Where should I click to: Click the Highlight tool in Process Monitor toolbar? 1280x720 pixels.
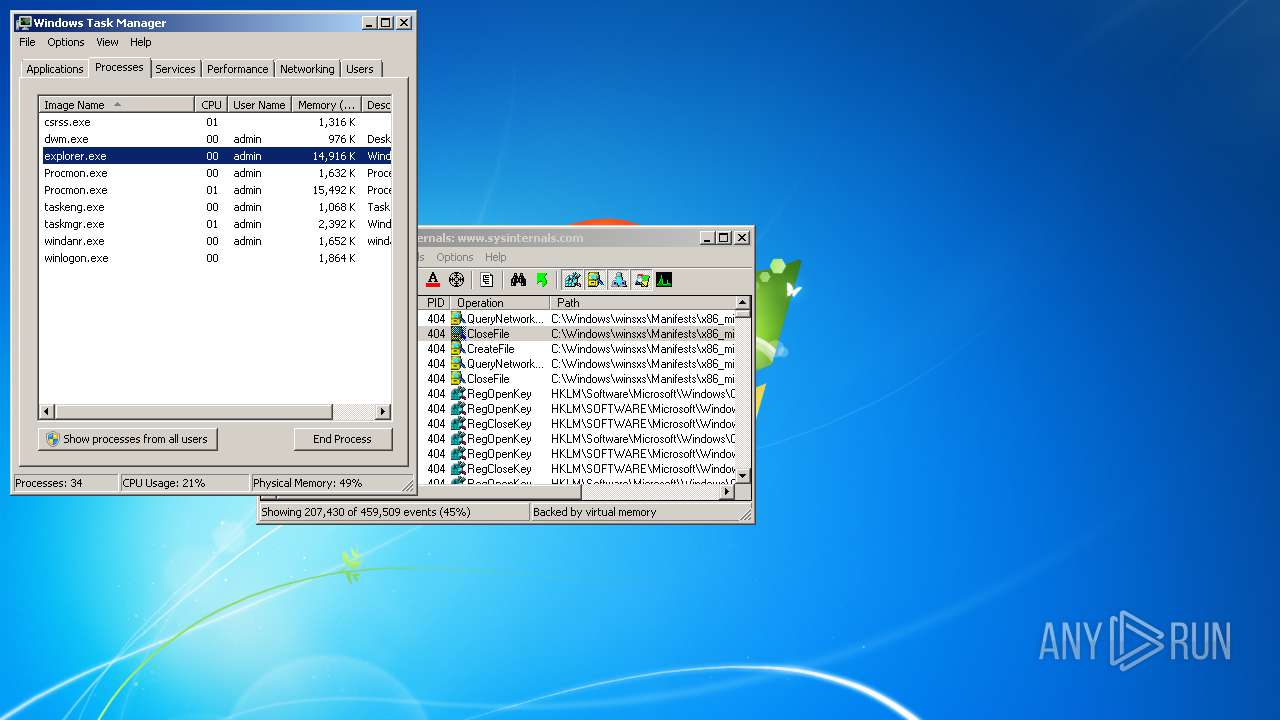tap(433, 280)
